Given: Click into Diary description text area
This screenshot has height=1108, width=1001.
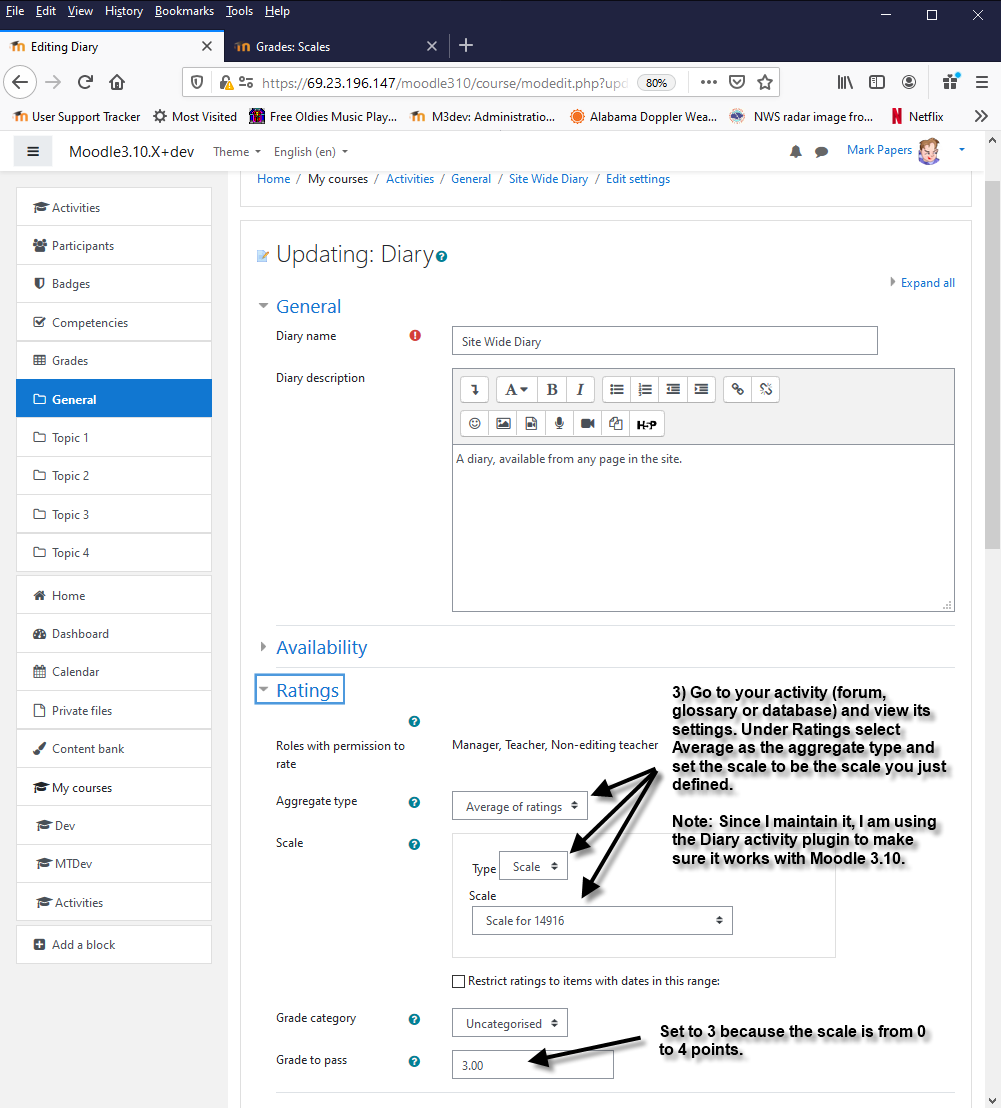Looking at the screenshot, I should [703, 527].
